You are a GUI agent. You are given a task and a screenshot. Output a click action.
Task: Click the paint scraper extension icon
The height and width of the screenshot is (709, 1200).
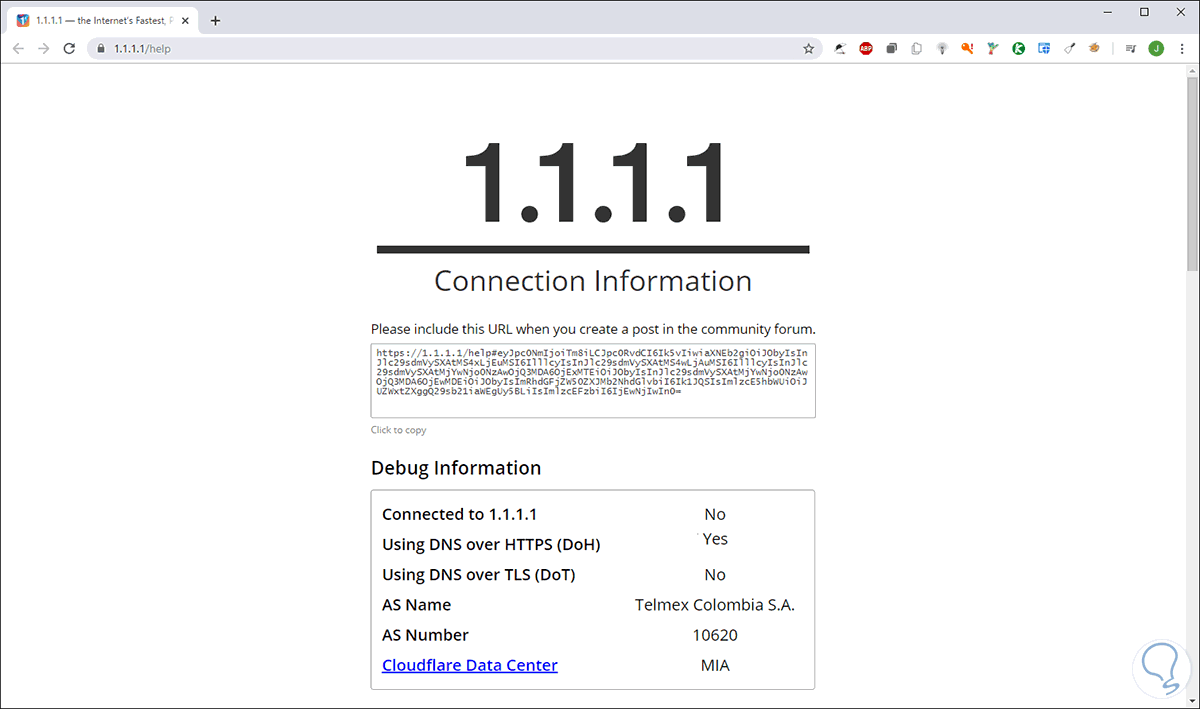click(x=1069, y=48)
